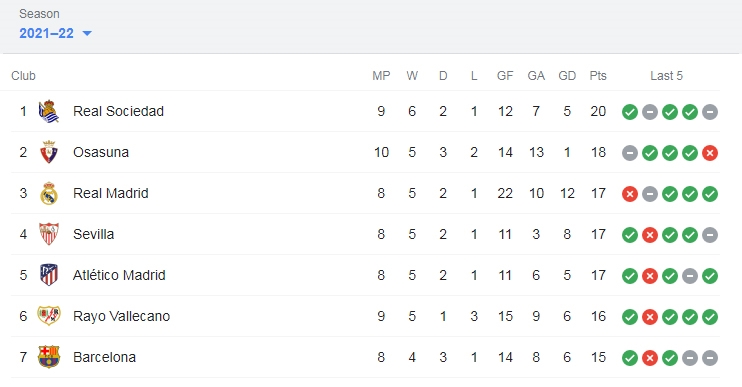Click the Atlético Madrid club crest
This screenshot has width=742, height=387.
coord(49,275)
